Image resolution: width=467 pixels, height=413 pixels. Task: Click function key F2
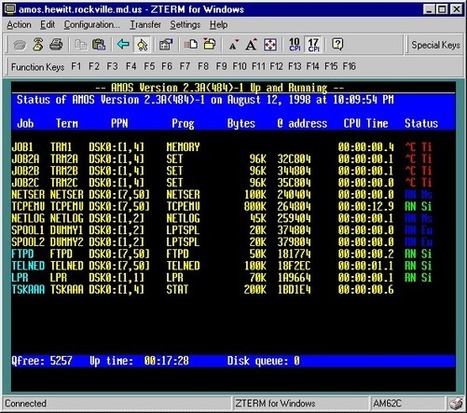94,66
